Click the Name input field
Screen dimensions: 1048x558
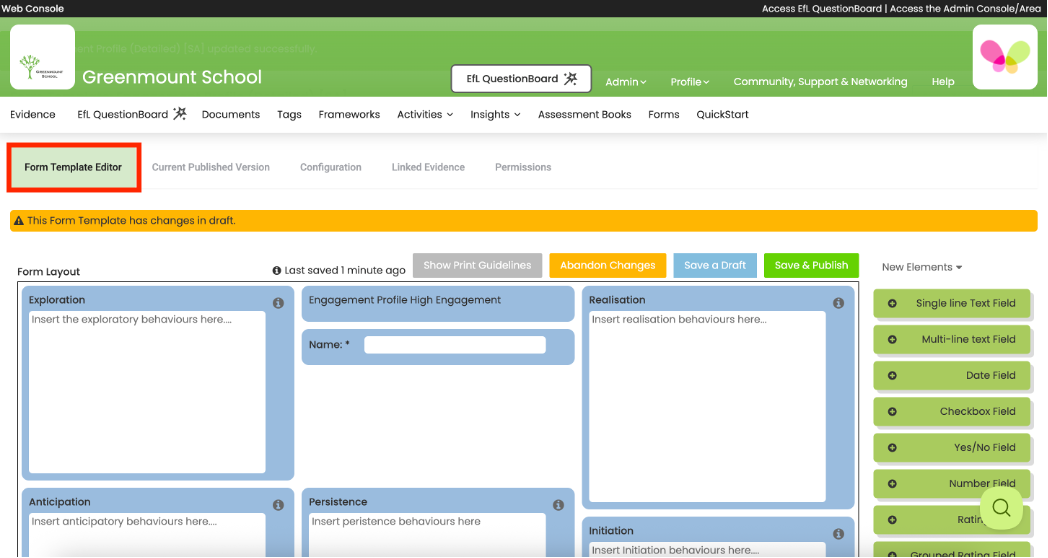[x=454, y=345]
